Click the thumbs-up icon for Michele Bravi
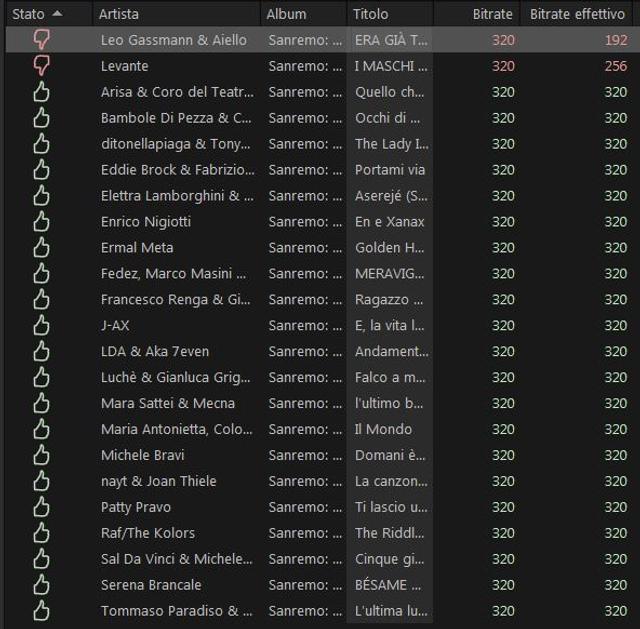Viewport: 640px width, 629px height. tap(41, 455)
